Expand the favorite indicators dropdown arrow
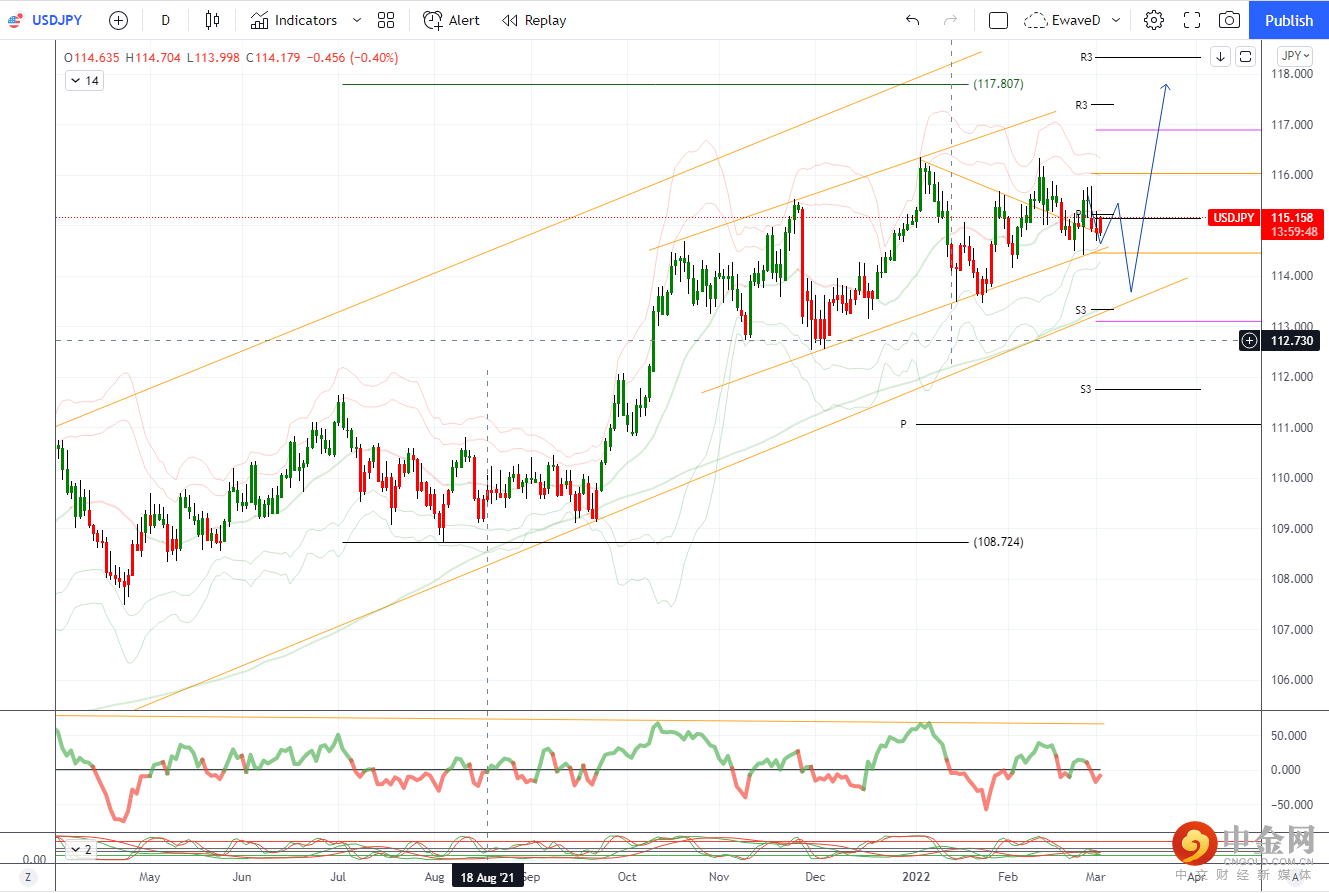1329x893 pixels. pyautogui.click(x=358, y=20)
